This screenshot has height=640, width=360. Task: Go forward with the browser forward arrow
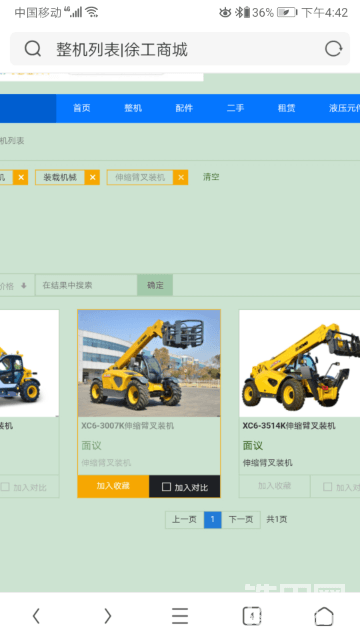(108, 616)
